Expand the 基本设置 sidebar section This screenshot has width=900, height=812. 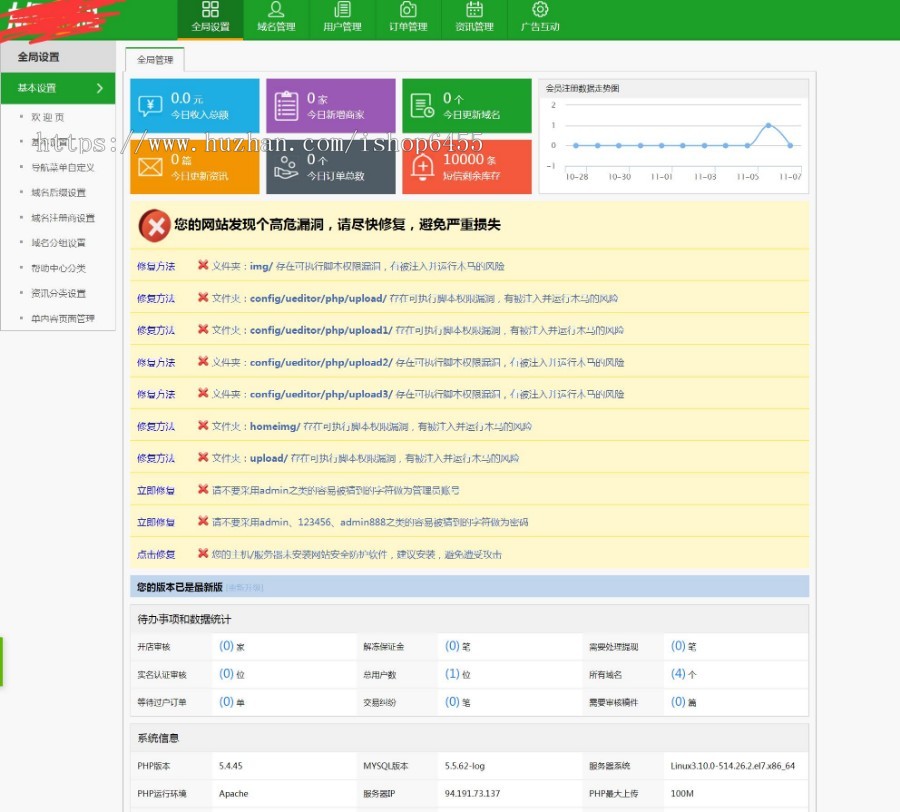point(58,88)
